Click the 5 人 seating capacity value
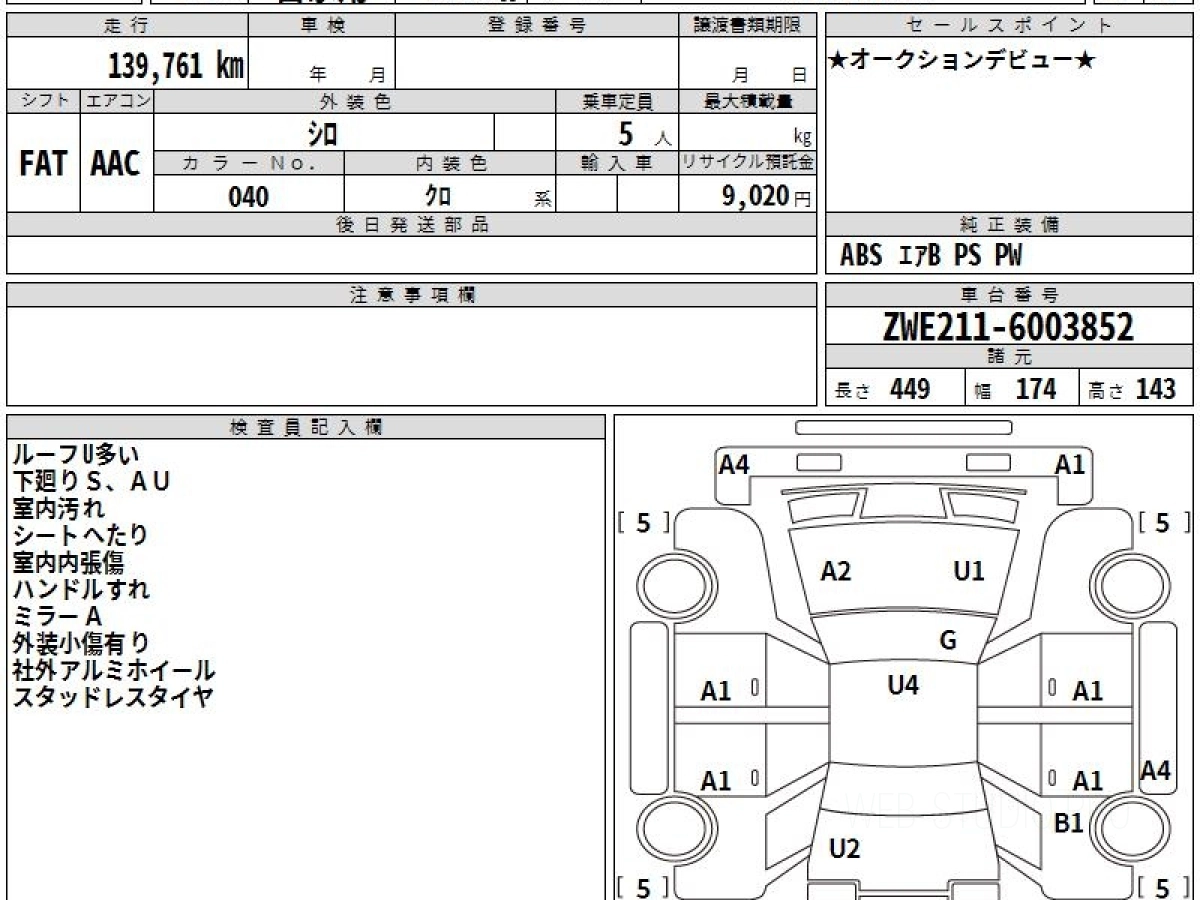Image resolution: width=1200 pixels, height=900 pixels. tap(644, 133)
